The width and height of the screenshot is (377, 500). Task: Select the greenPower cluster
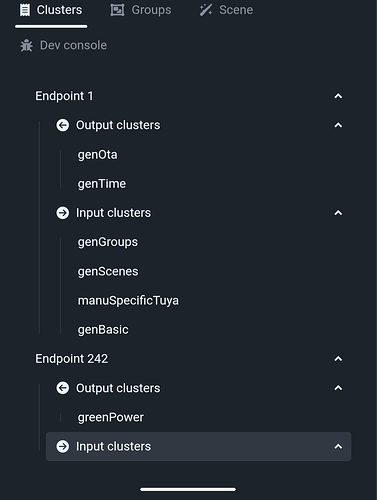[111, 417]
